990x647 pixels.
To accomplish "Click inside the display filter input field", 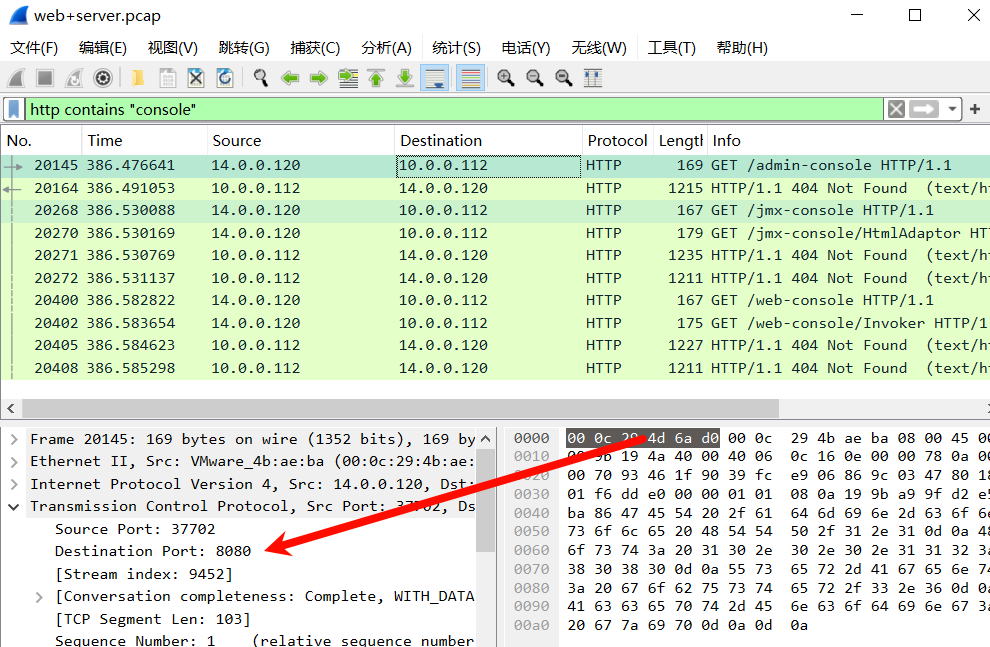I will 450,109.
